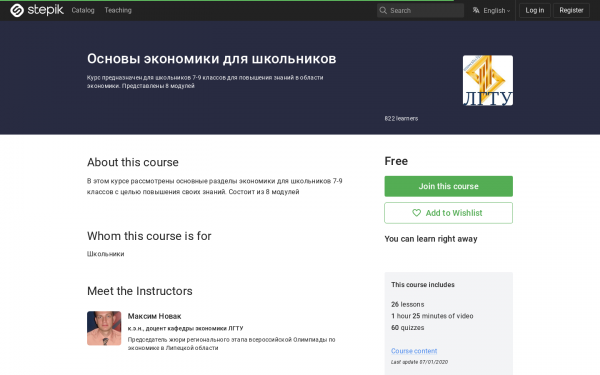Click the 60 quizzes entry
Screen dimensions: 600x375
pyautogui.click(x=408, y=328)
